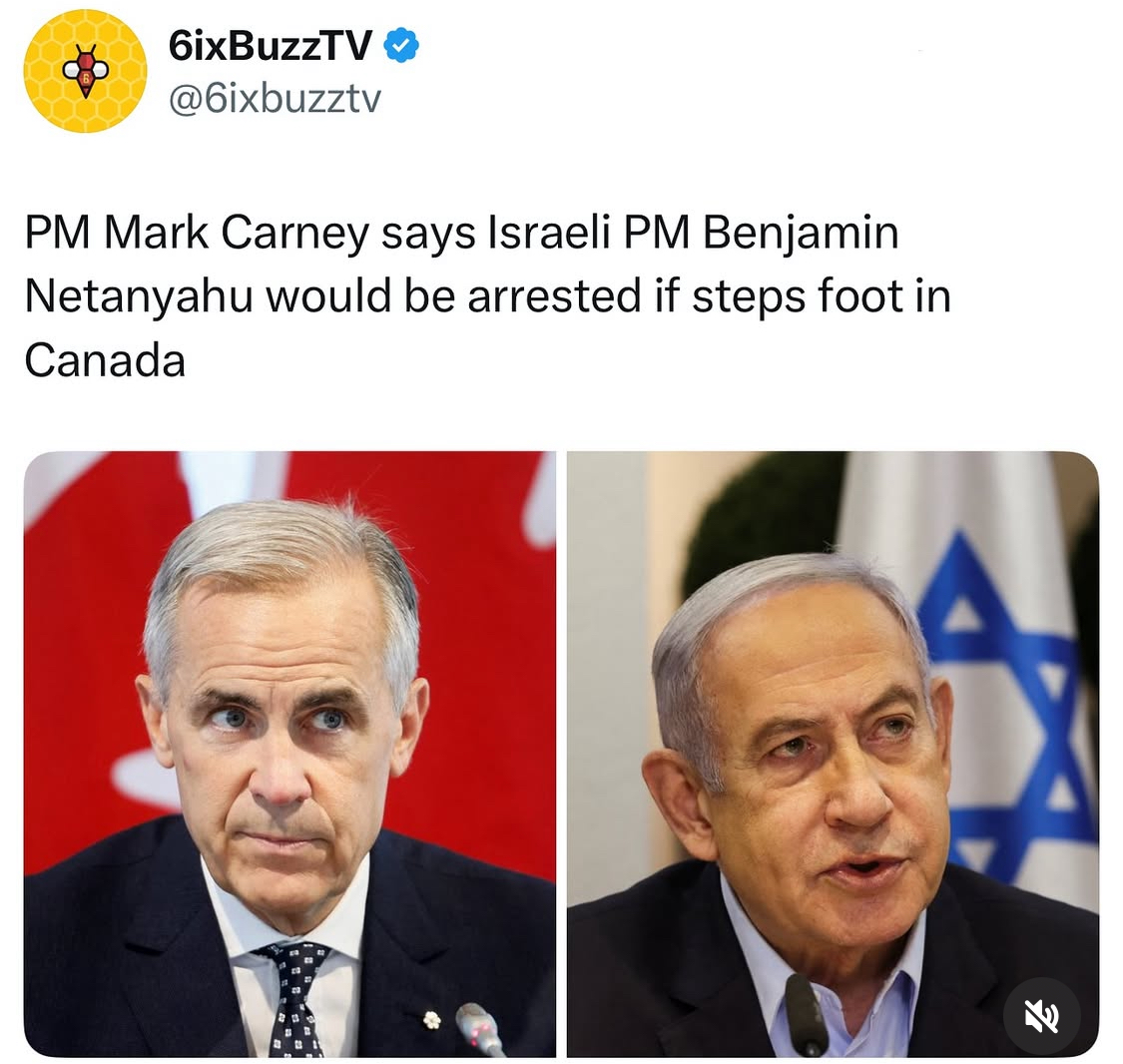Click 'Netanyahu' in the tweet text
The height and width of the screenshot is (1064, 1123).
(139, 296)
